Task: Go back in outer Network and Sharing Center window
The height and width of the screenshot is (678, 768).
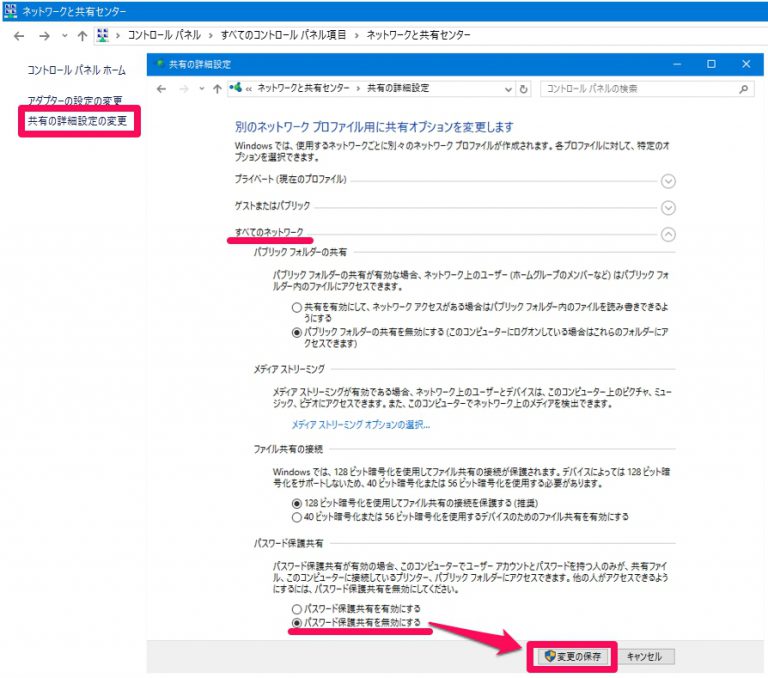Action: click(19, 36)
